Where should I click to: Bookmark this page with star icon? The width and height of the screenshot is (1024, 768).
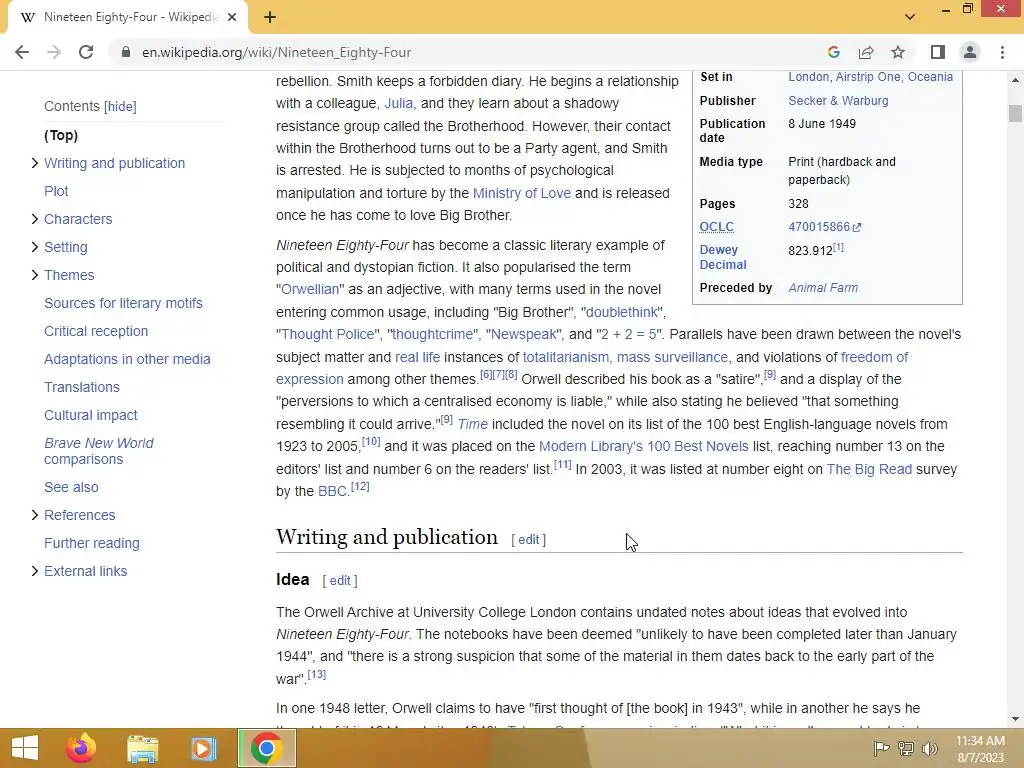898,52
